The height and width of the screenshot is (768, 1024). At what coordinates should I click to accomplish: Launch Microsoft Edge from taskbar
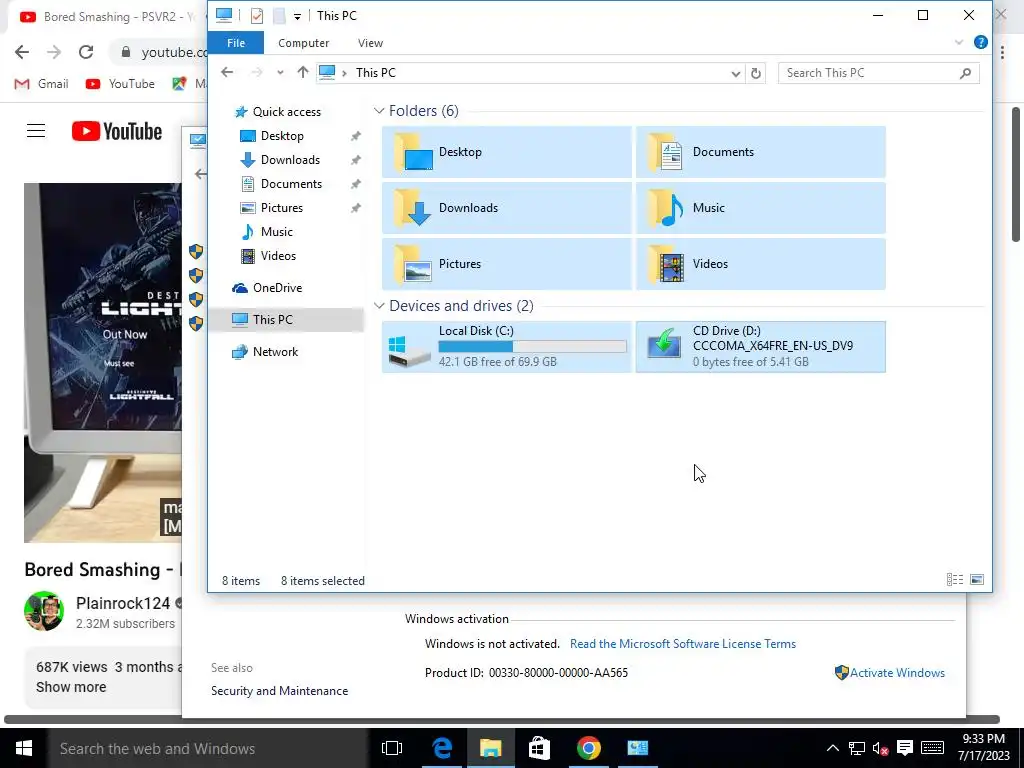click(442, 748)
